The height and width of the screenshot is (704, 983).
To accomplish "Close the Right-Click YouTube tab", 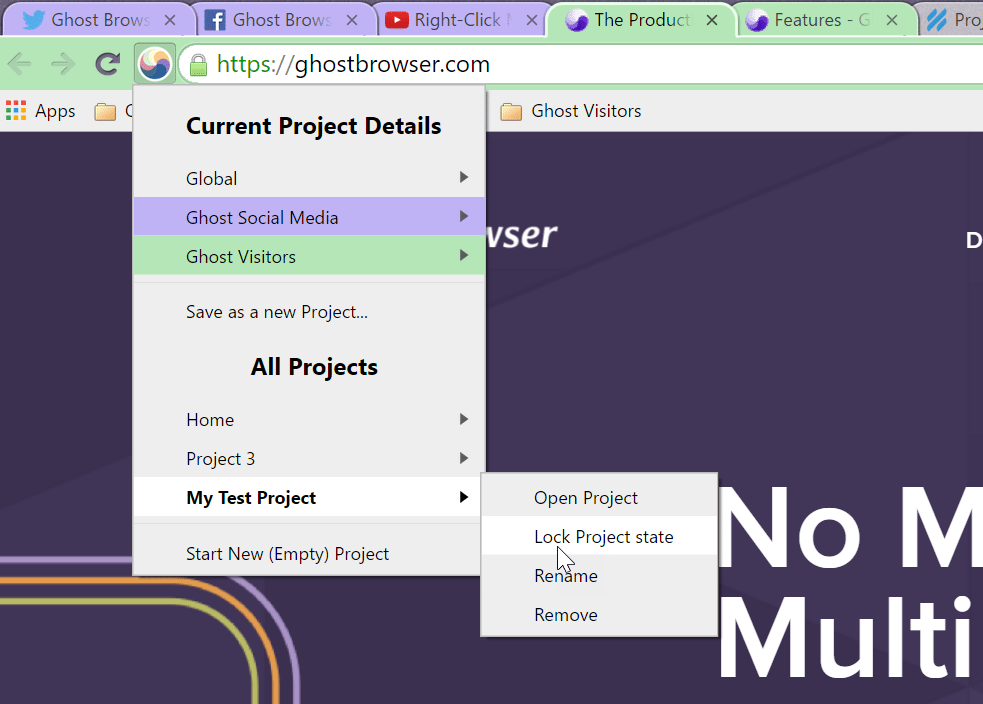I will click(532, 21).
